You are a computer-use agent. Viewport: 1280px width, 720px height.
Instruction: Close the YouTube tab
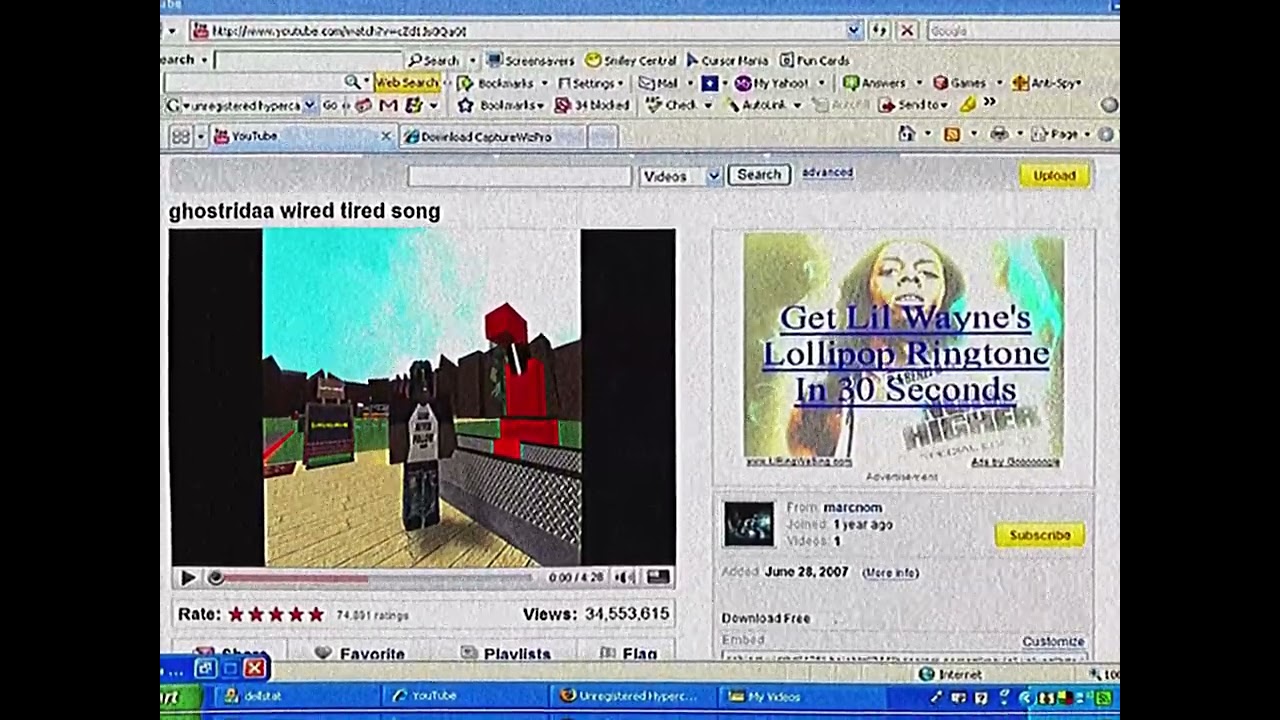pos(386,137)
